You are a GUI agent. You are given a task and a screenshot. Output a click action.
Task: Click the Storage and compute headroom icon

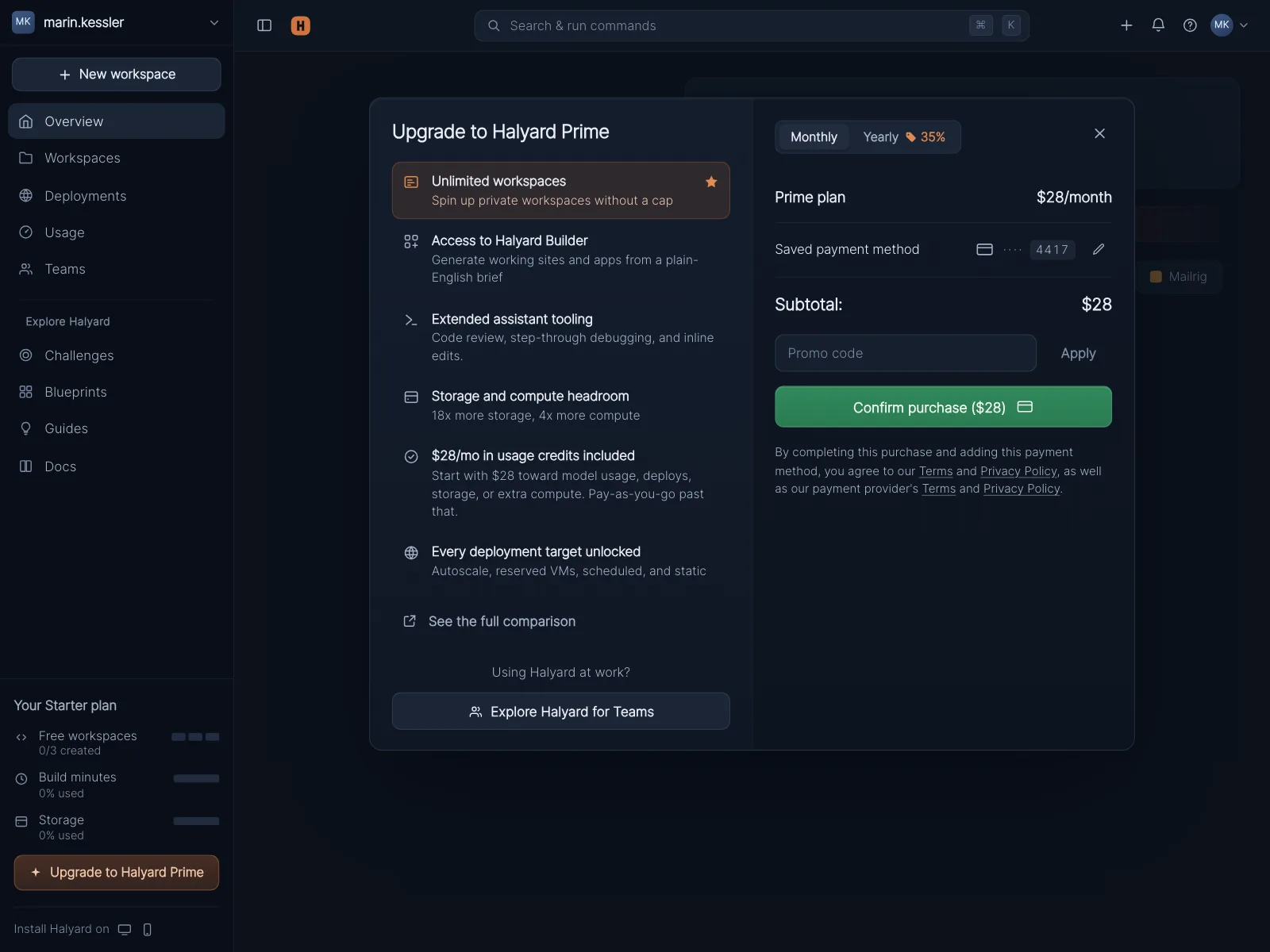pos(411,397)
